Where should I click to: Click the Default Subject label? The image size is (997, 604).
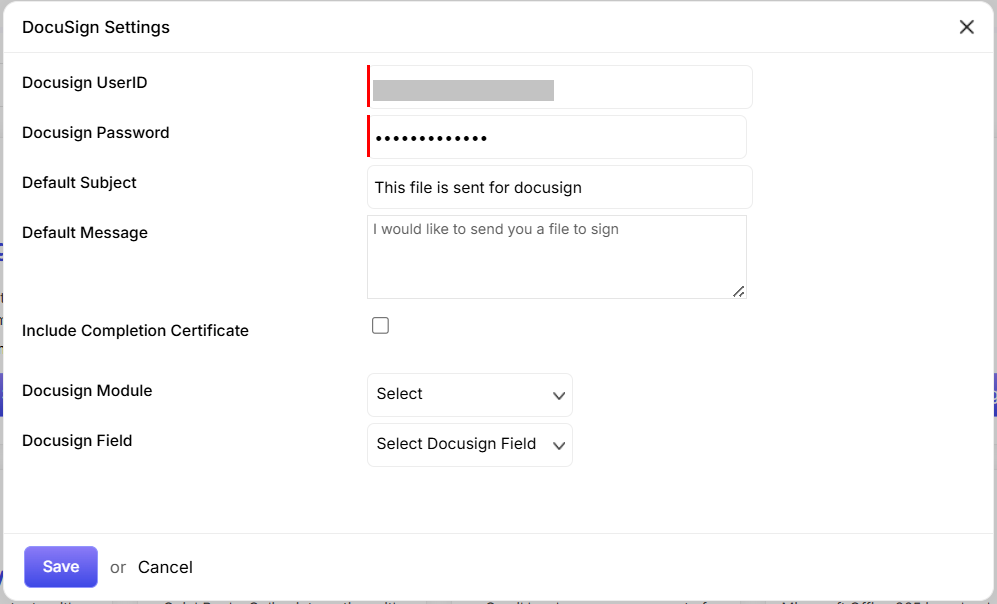(x=79, y=182)
